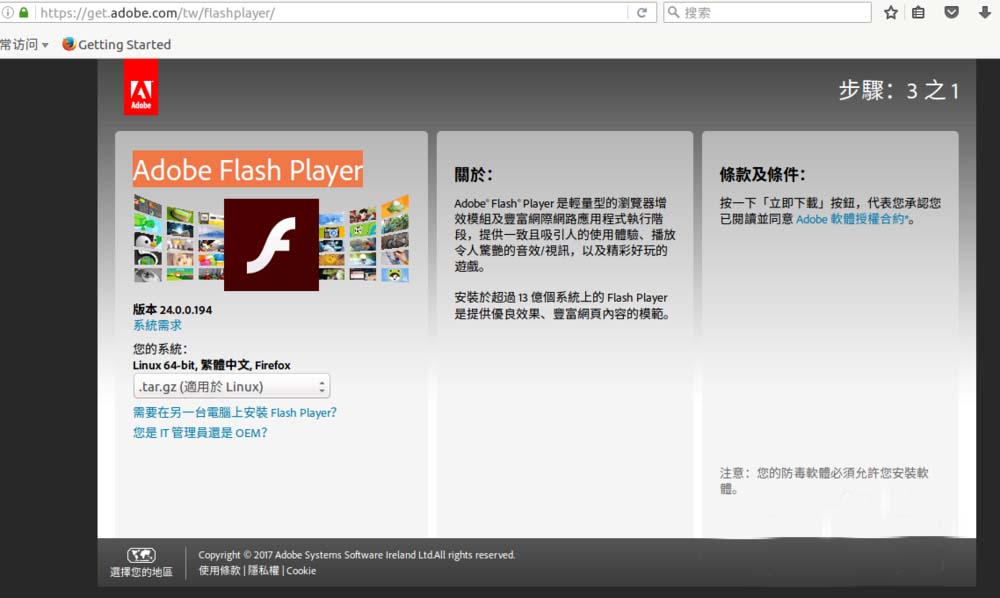Image resolution: width=1000 pixels, height=598 pixels.
Task: Open the bookmarks list icon
Action: point(918,12)
